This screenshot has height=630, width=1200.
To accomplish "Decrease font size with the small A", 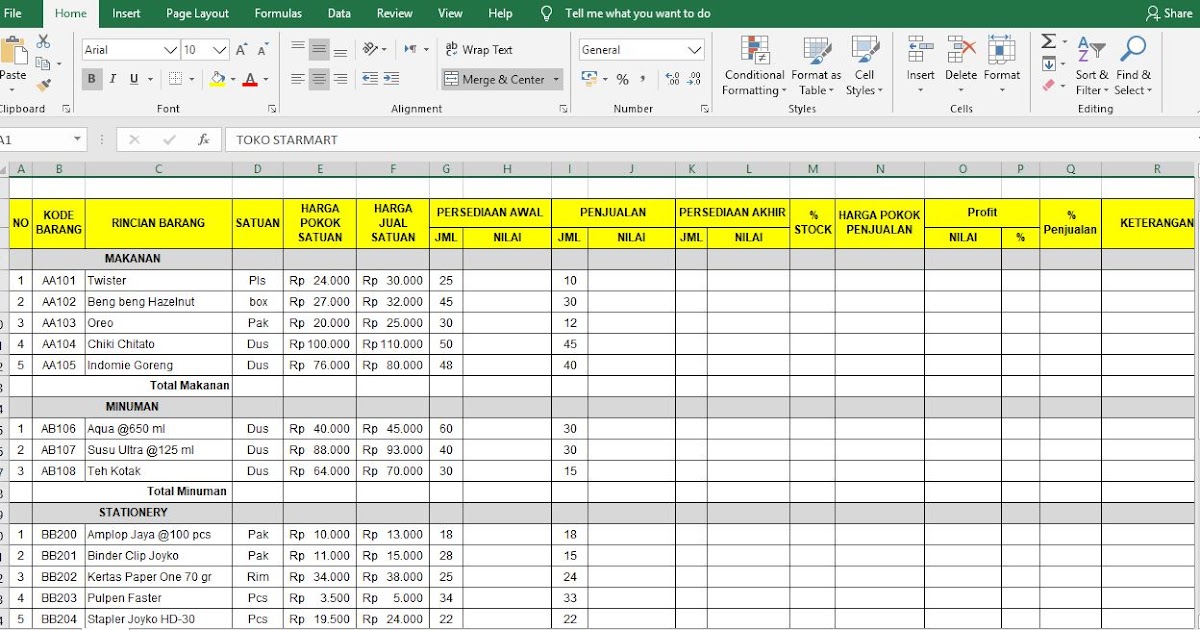I will (263, 49).
